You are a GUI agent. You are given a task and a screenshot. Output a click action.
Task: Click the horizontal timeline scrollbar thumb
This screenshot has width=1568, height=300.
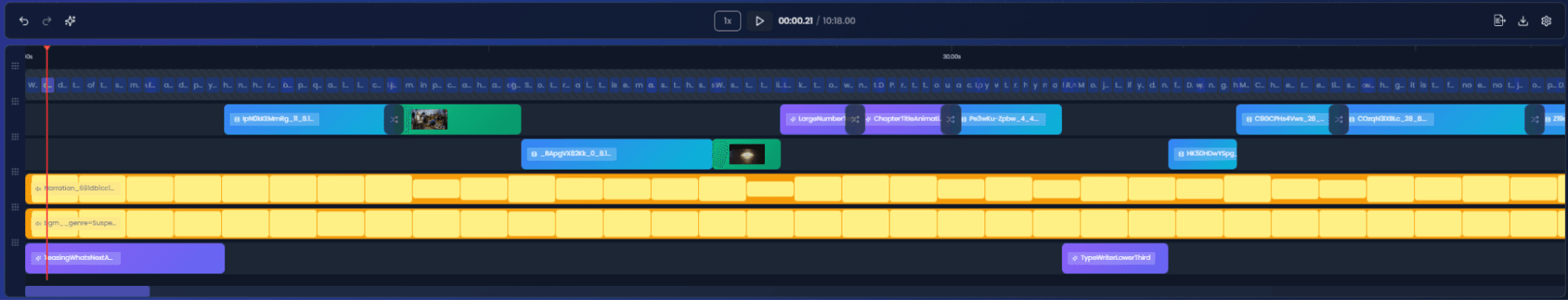(x=87, y=291)
